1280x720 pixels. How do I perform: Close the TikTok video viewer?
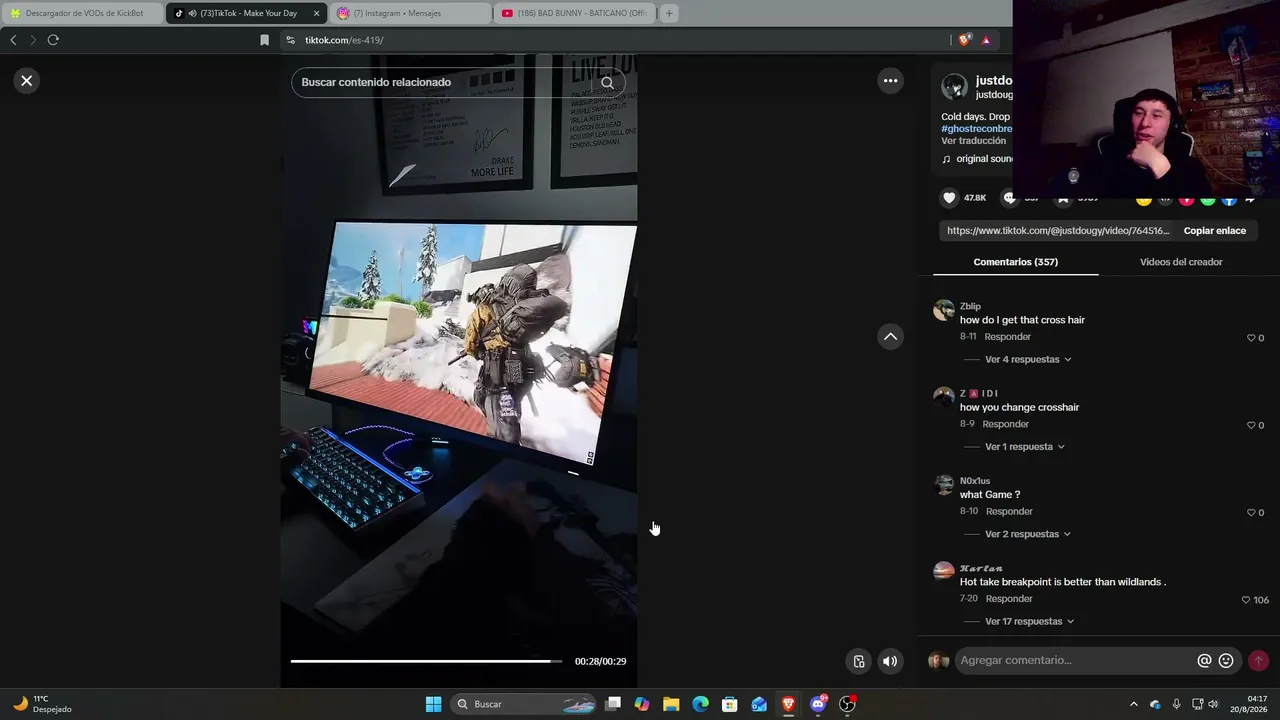pyautogui.click(x=27, y=81)
